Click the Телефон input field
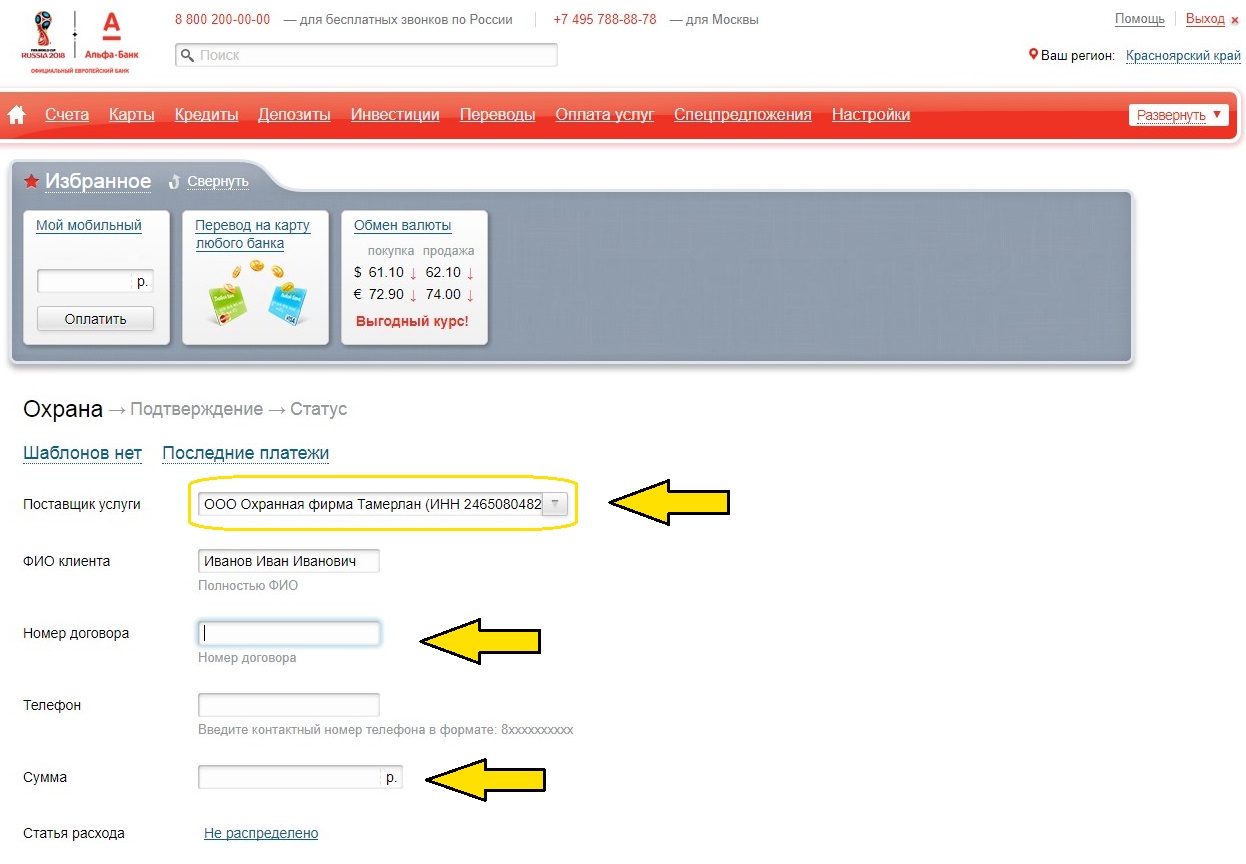 (x=289, y=705)
